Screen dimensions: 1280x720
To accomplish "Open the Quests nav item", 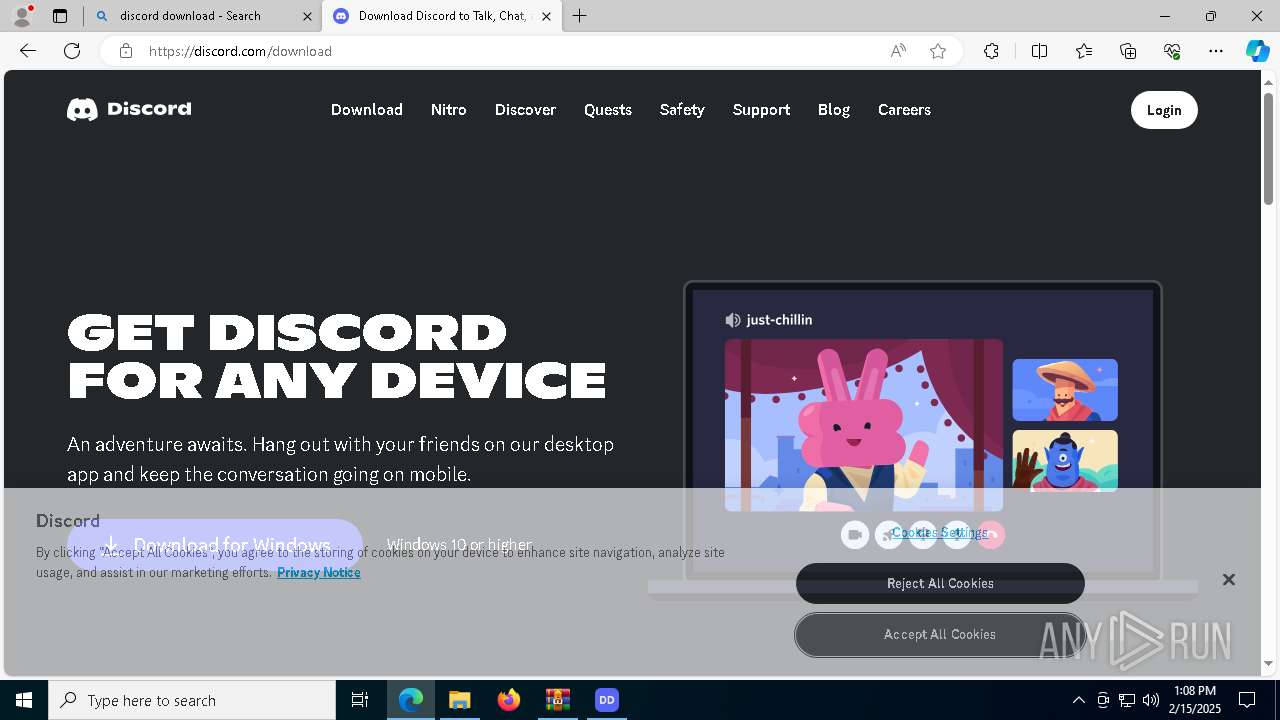I will click(608, 110).
